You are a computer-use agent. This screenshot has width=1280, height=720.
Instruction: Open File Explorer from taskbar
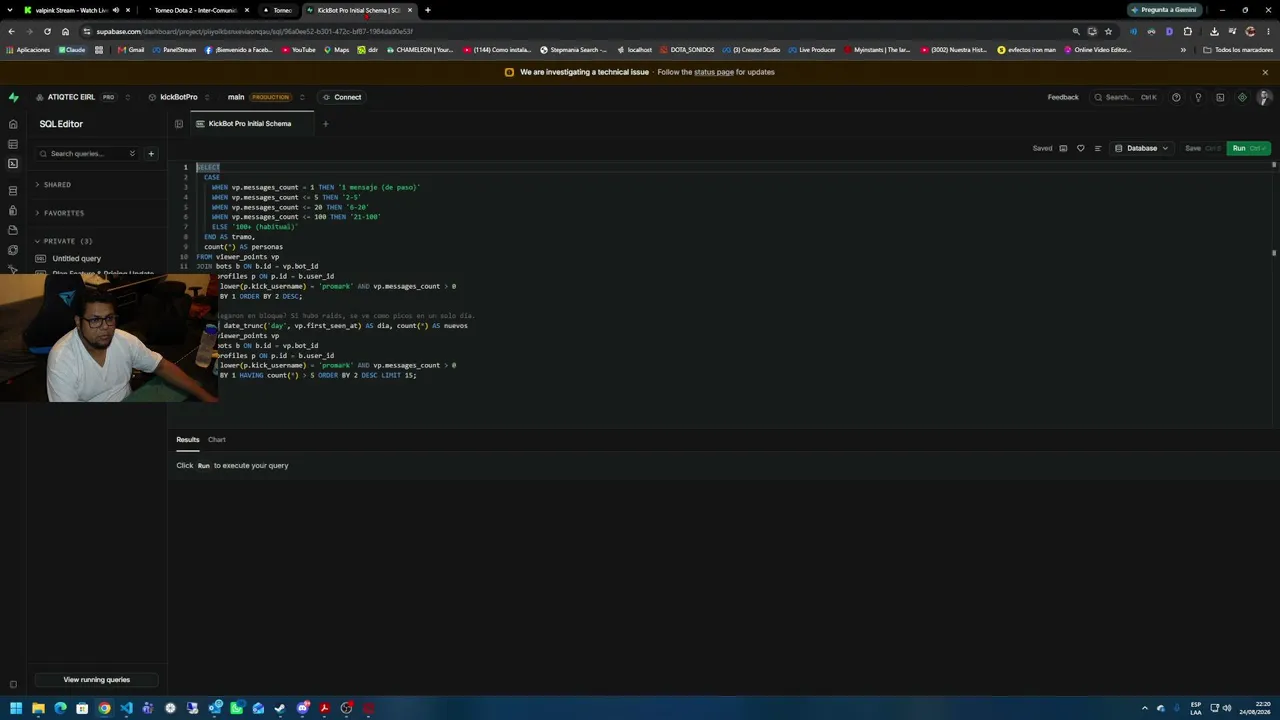coord(38,709)
